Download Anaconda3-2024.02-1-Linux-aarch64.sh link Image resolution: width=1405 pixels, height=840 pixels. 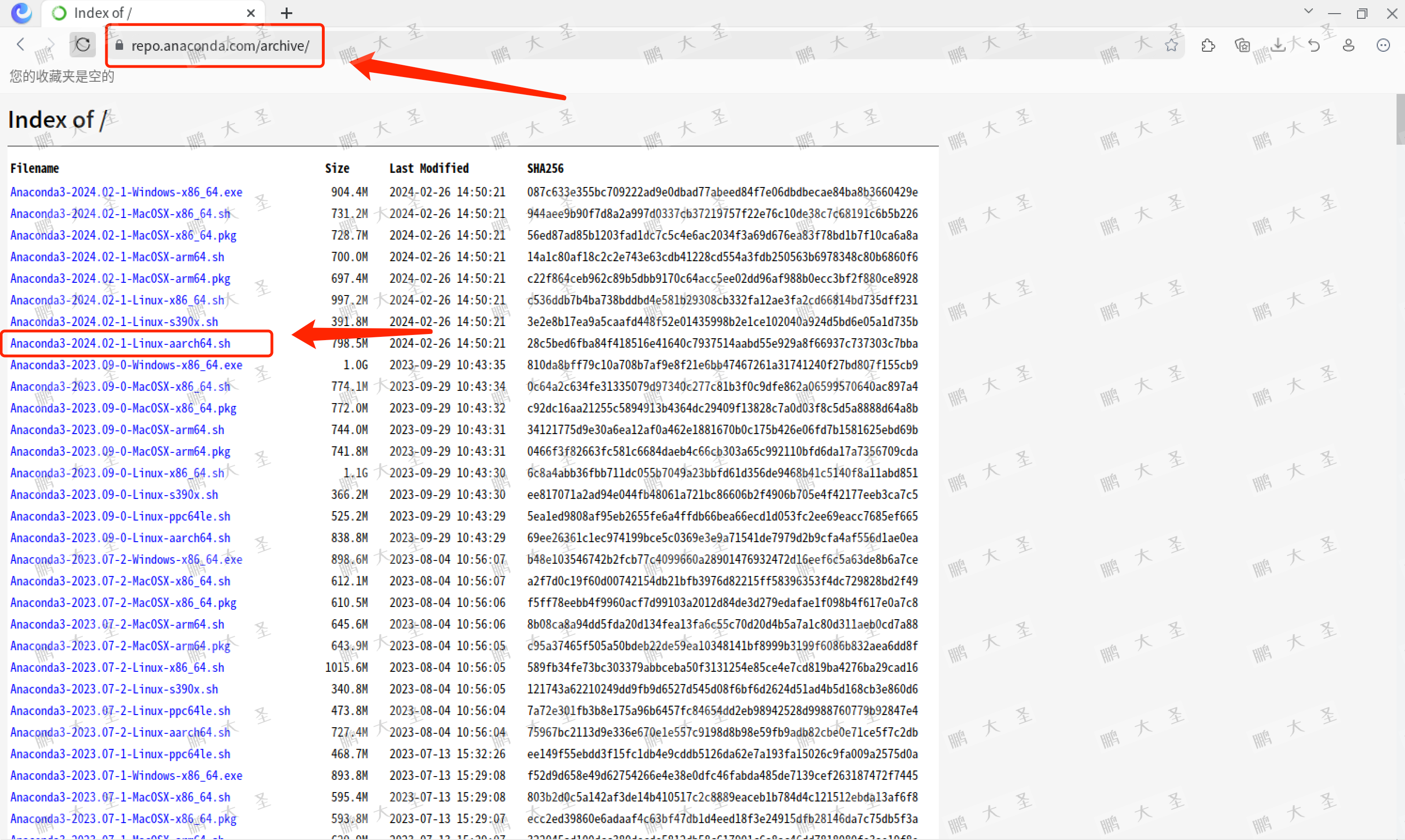(120, 343)
